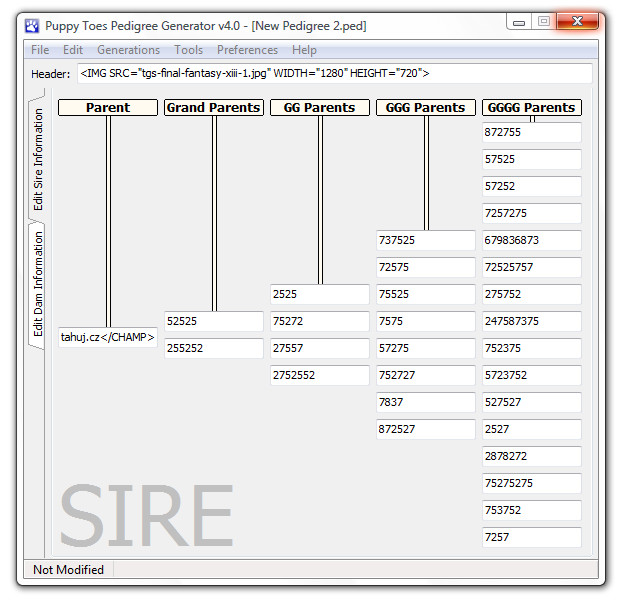Select GG parent field 2525
This screenshot has height=600, width=623.
pos(320,294)
